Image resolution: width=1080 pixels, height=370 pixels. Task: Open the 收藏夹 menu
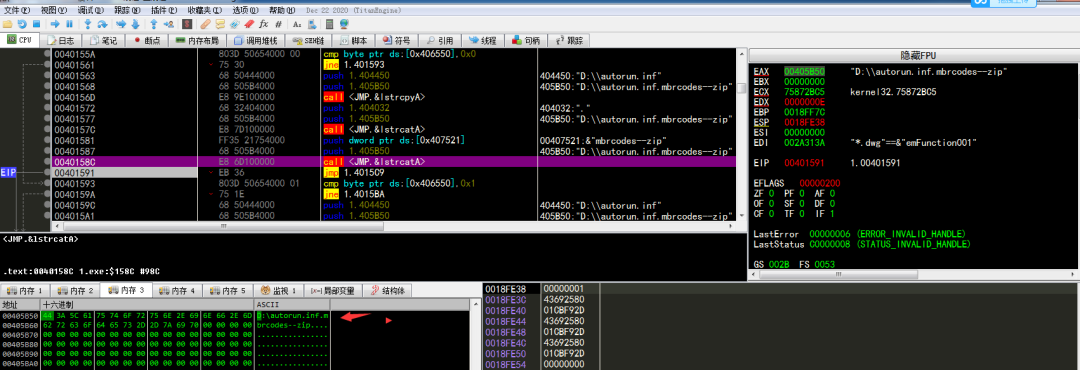tap(205, 10)
